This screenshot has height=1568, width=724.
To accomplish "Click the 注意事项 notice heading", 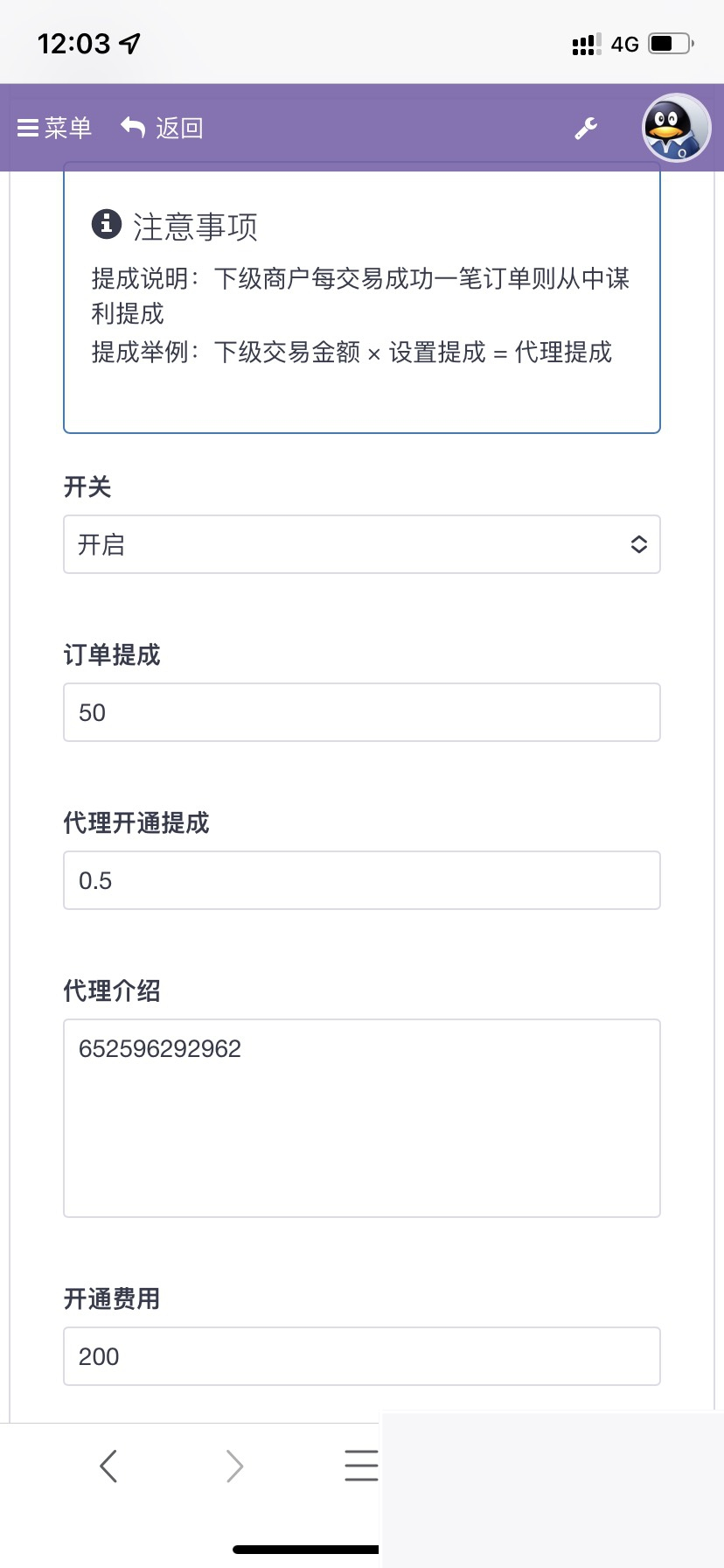I will click(x=194, y=226).
